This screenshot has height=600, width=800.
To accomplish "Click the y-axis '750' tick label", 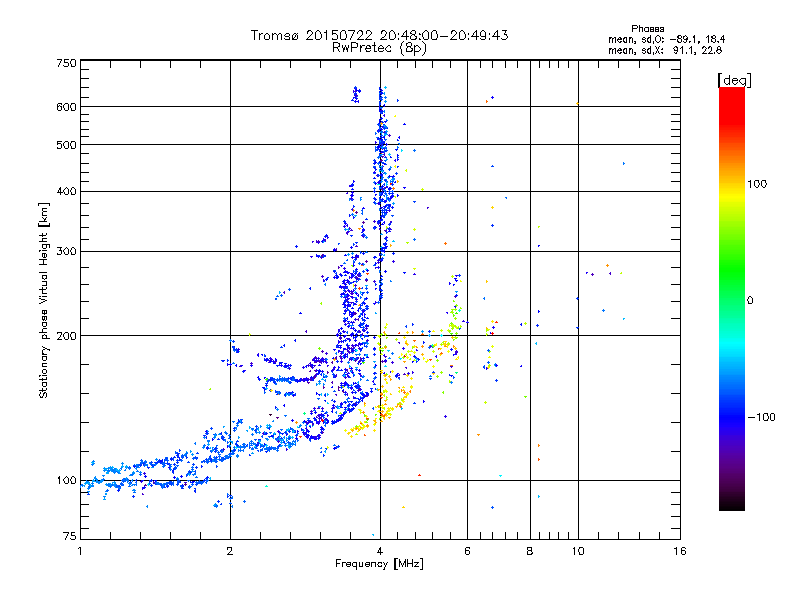I will click(x=66, y=63).
